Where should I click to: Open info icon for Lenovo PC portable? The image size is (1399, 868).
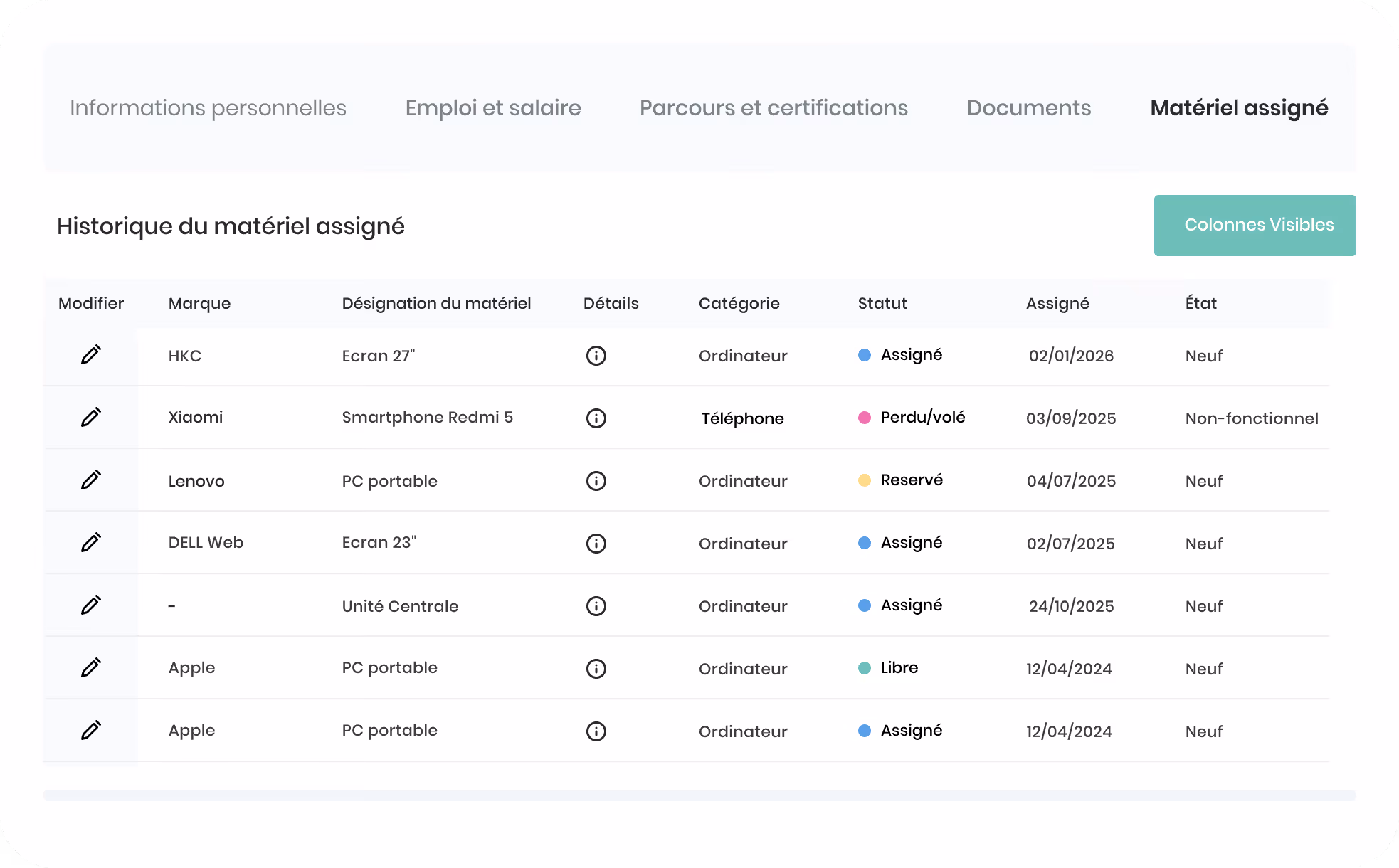pos(596,481)
